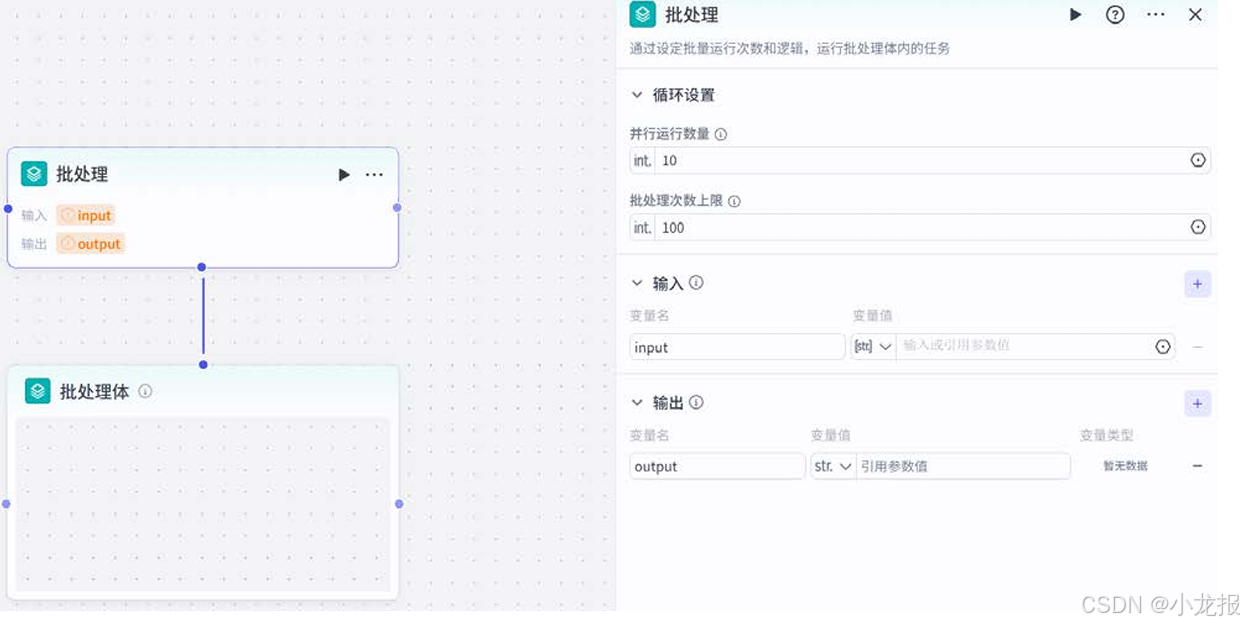Collapse the 循环设置 section
The width and height of the screenshot is (1244, 624).
[x=638, y=95]
